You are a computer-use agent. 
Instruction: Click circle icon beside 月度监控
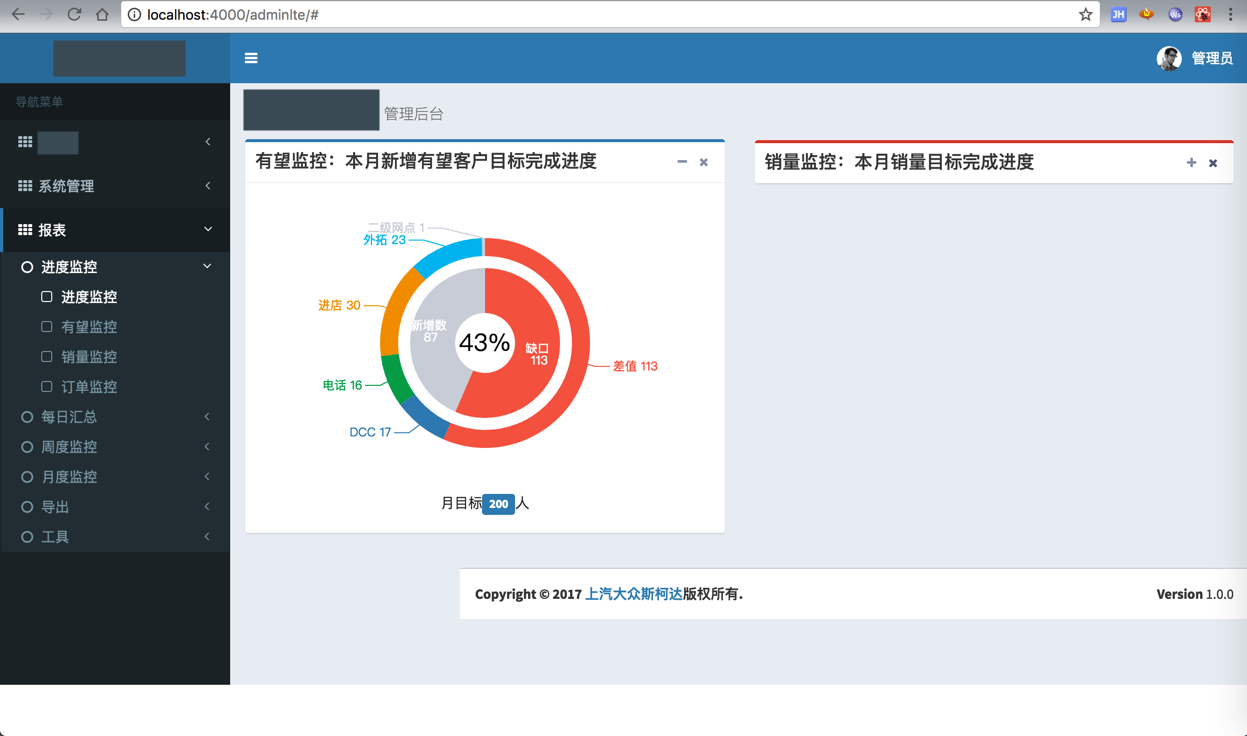click(x=27, y=477)
